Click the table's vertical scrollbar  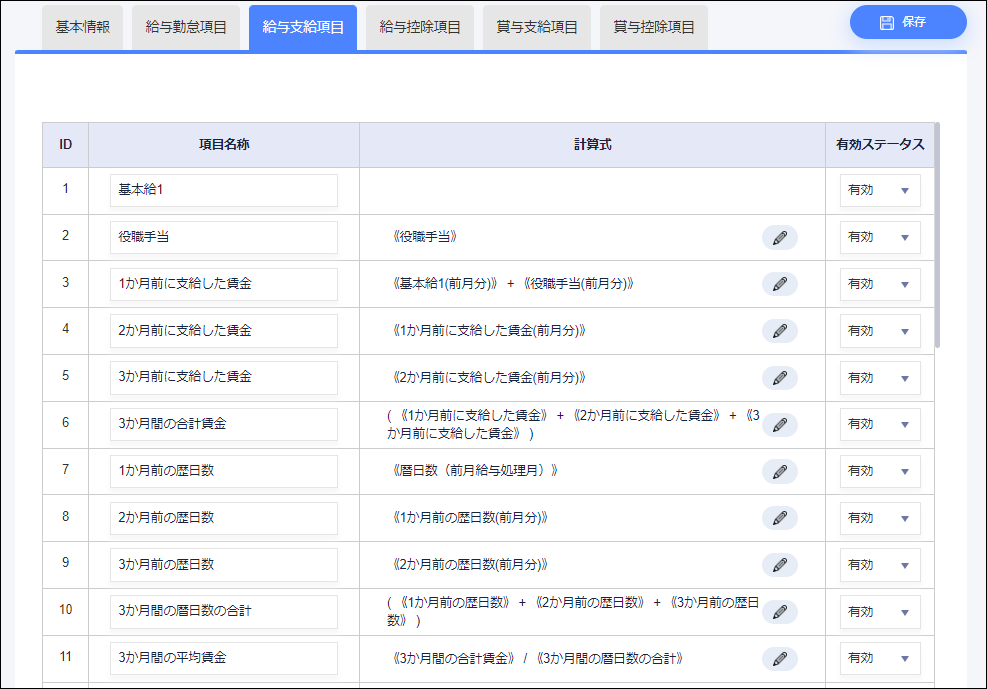coord(937,235)
